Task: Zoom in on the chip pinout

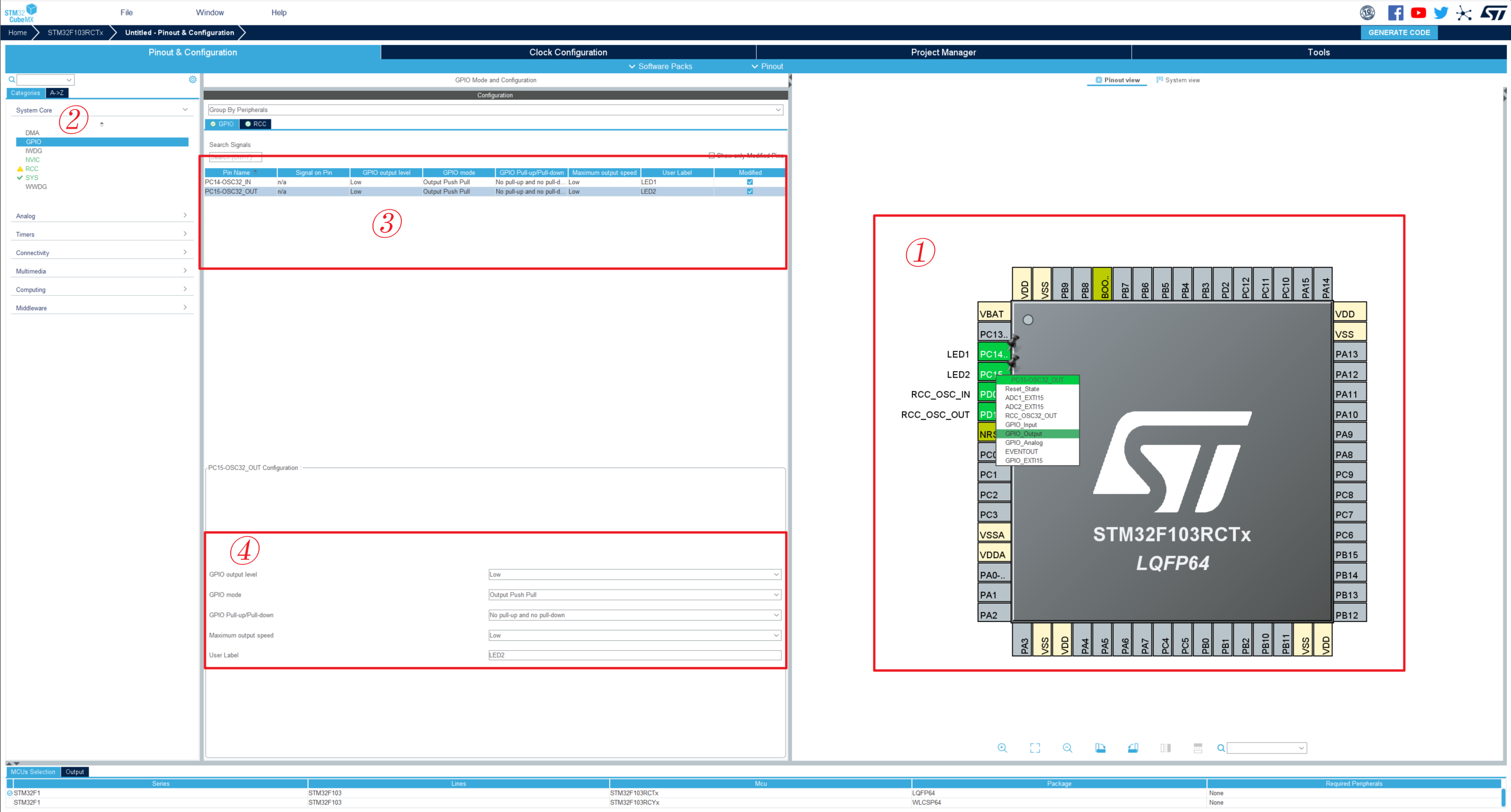Action: click(1002, 748)
